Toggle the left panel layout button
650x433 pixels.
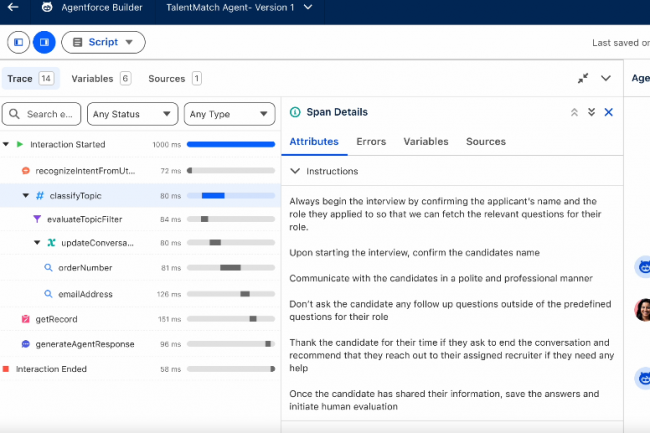(x=19, y=42)
